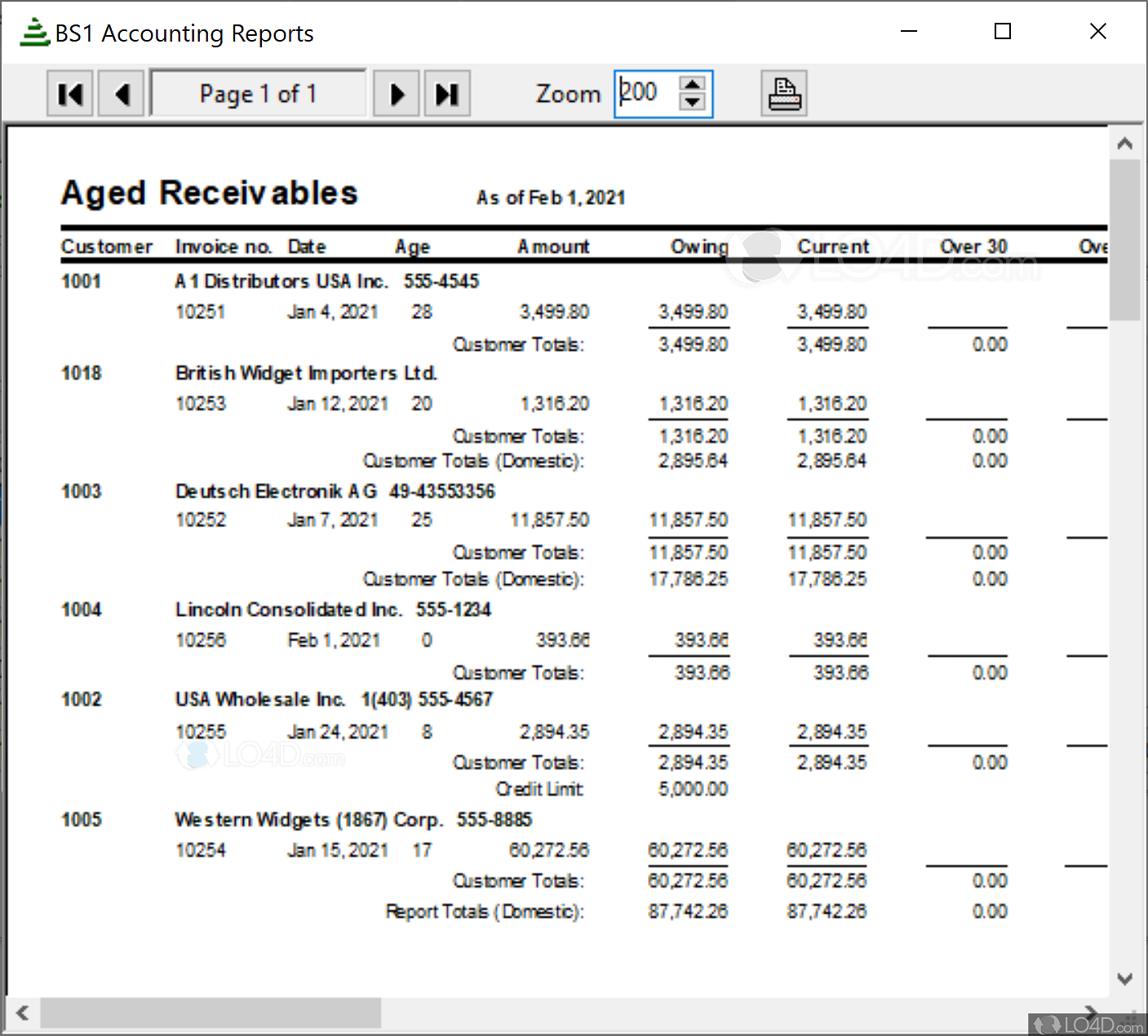Click the Page 1 of 1 indicator

(258, 94)
